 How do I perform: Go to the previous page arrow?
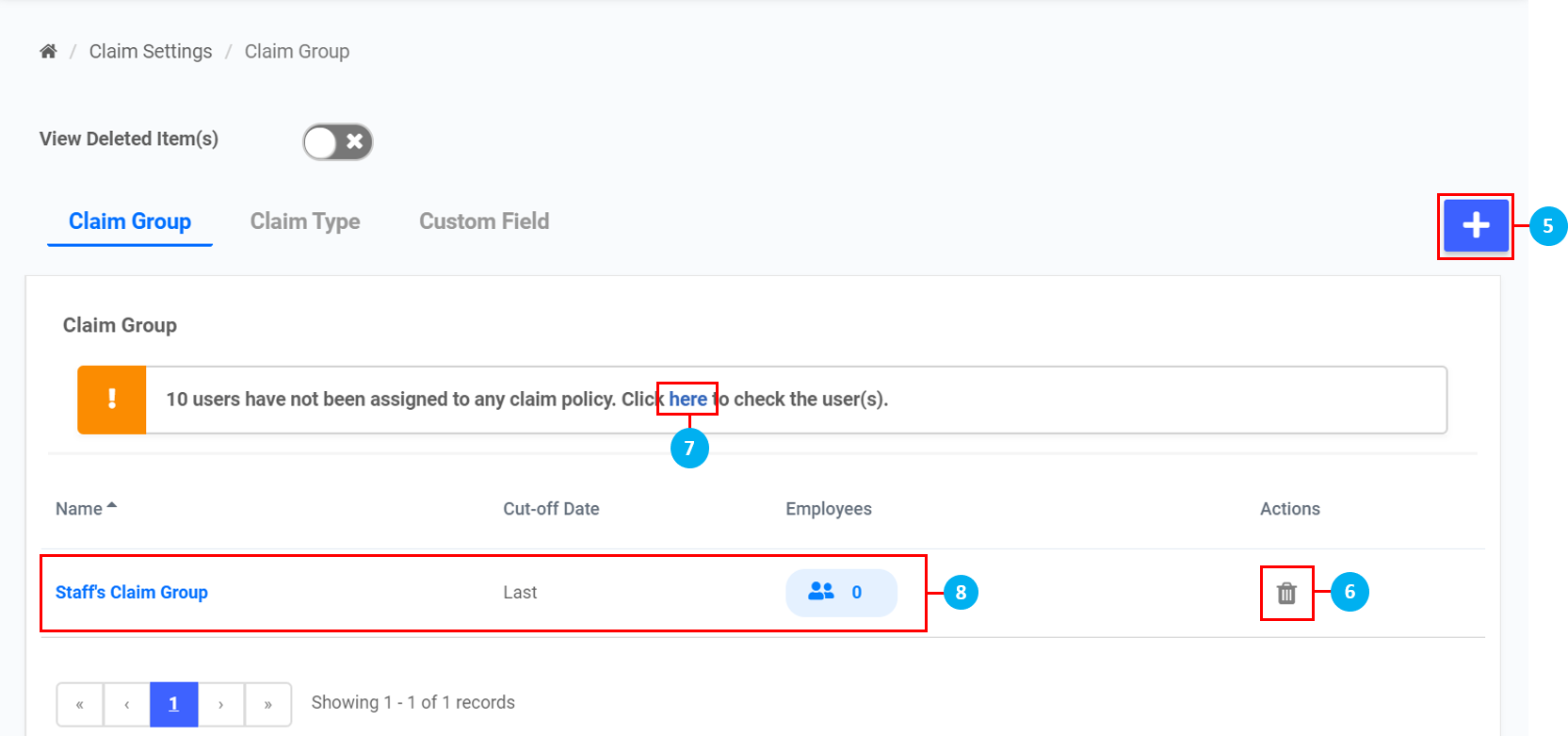(x=127, y=704)
